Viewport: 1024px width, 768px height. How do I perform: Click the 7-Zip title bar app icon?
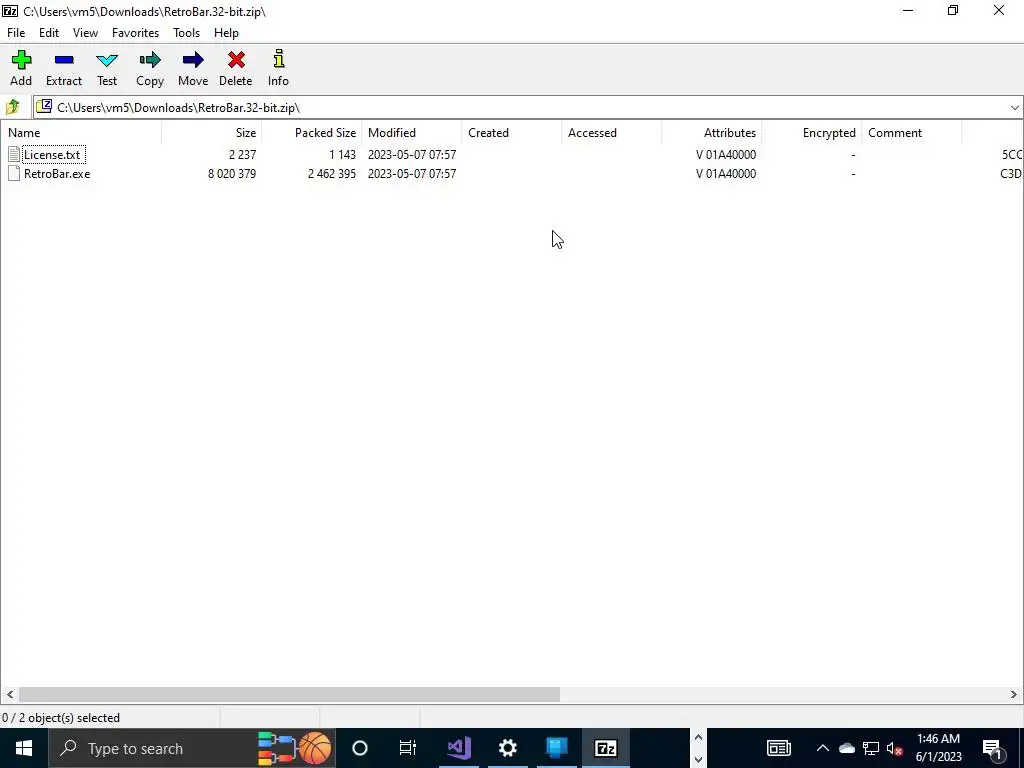click(x=10, y=11)
